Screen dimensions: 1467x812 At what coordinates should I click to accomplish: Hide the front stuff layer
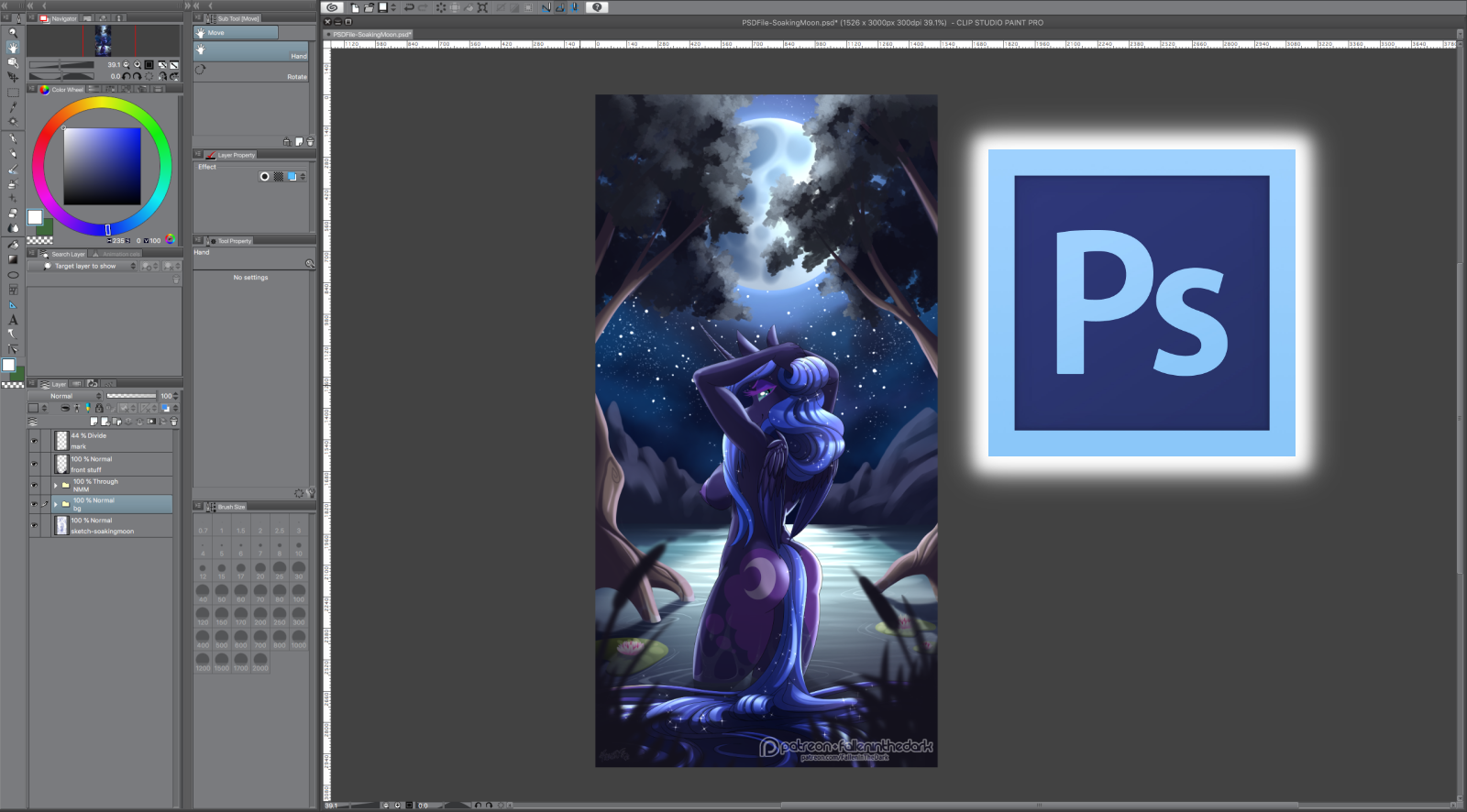(34, 465)
